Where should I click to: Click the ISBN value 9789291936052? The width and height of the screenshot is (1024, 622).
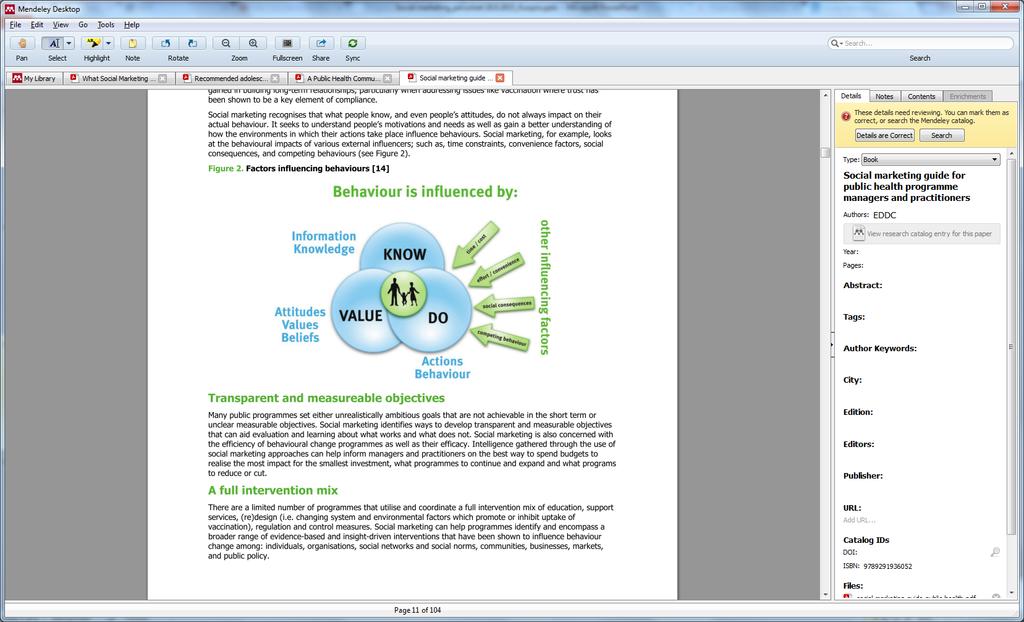click(888, 566)
